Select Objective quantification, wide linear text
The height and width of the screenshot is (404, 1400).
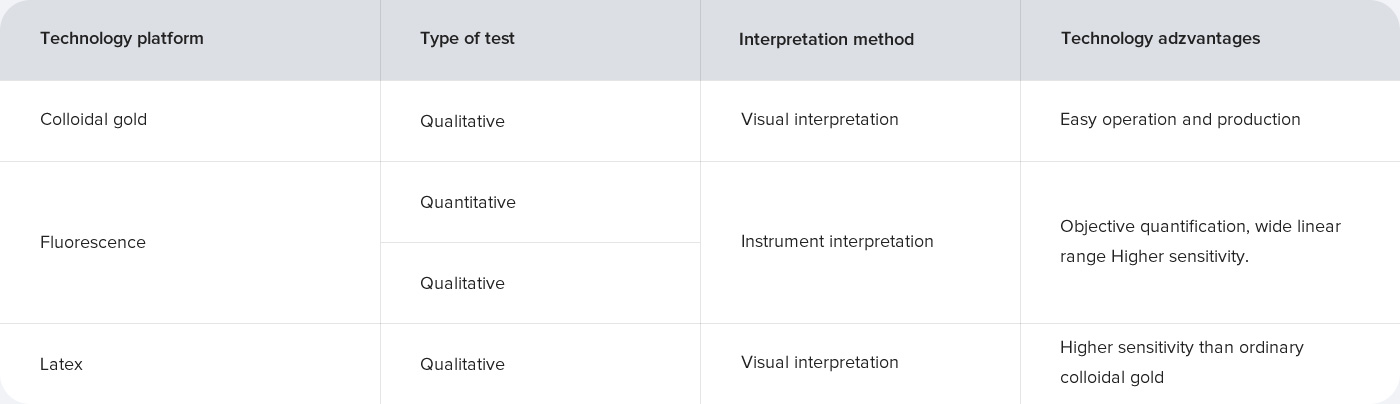point(1200,226)
